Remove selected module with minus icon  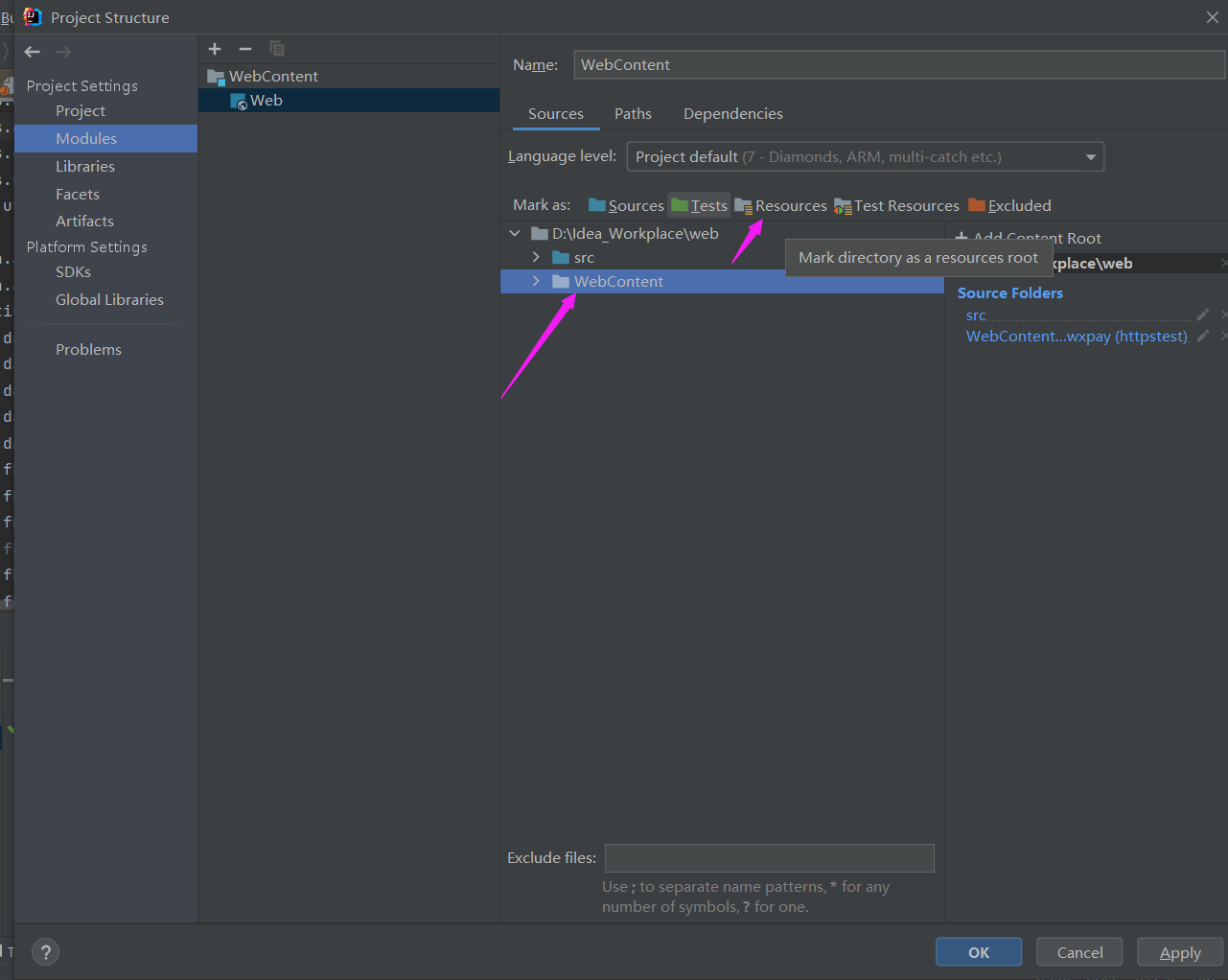tap(245, 49)
